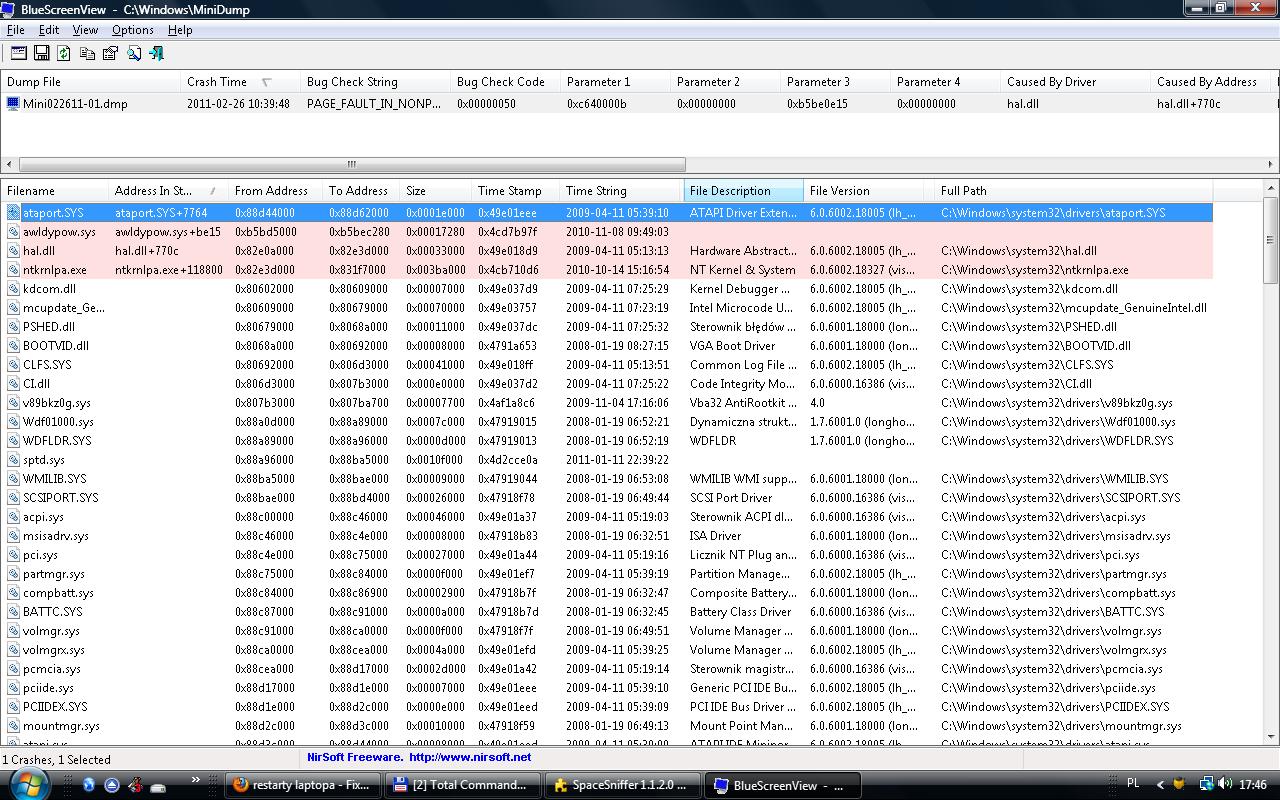Click the blue globe Quick Launch icon

click(x=89, y=785)
